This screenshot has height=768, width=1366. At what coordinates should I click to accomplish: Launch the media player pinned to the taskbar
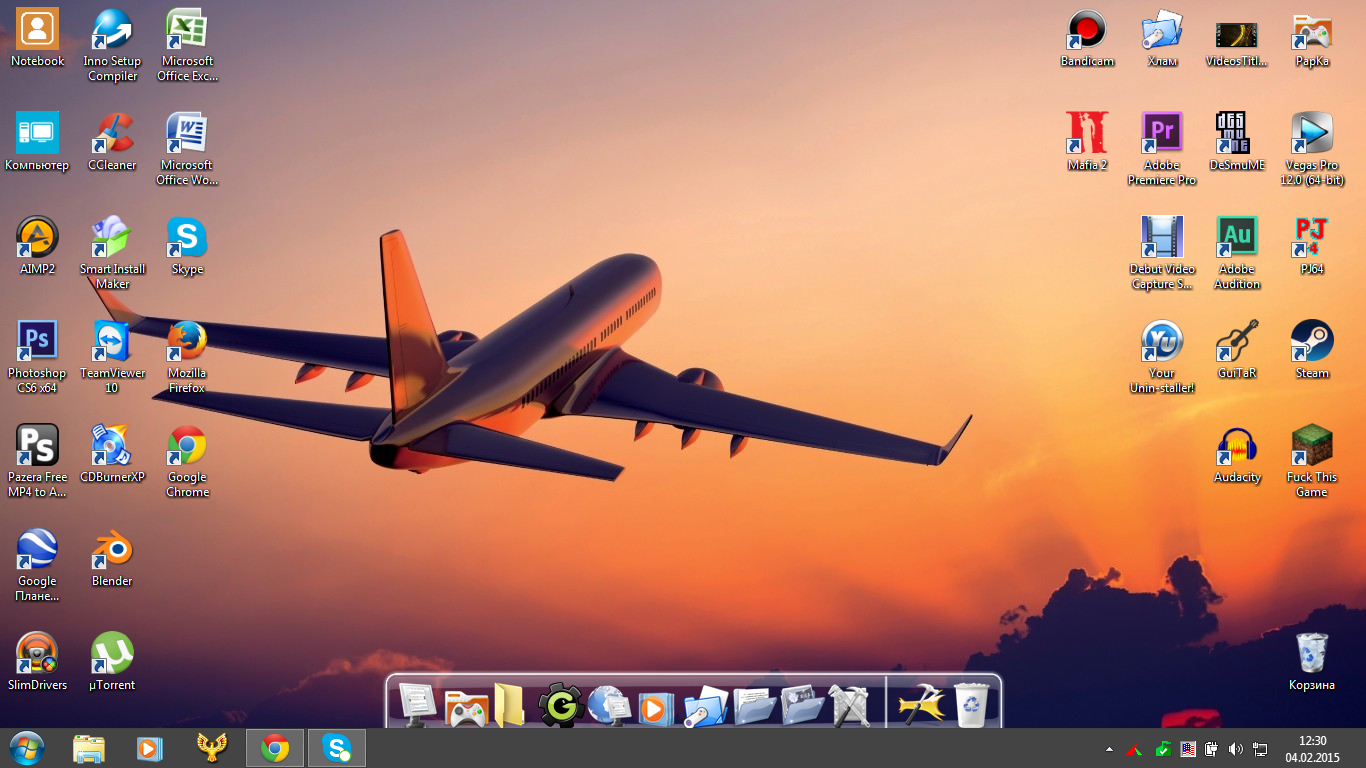(149, 748)
